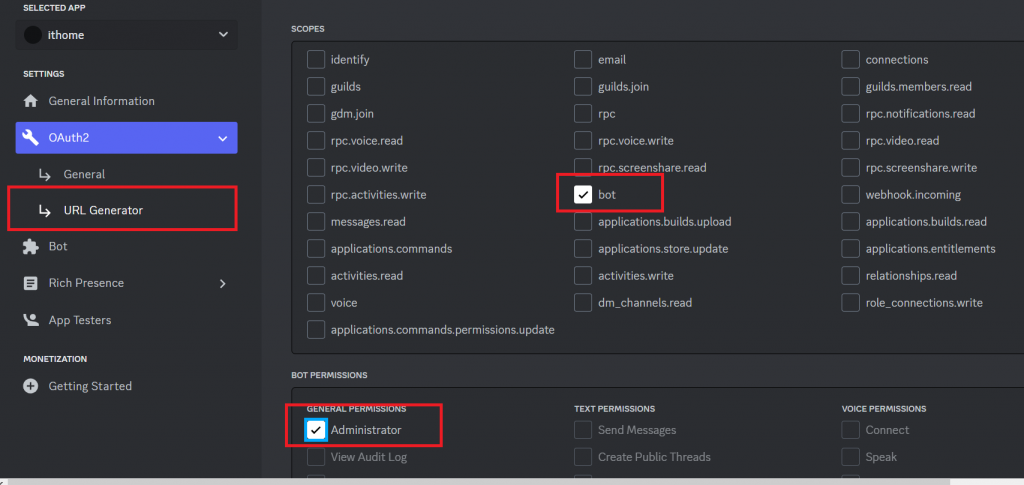
Task: Open General Information settings page
Action: 101,101
